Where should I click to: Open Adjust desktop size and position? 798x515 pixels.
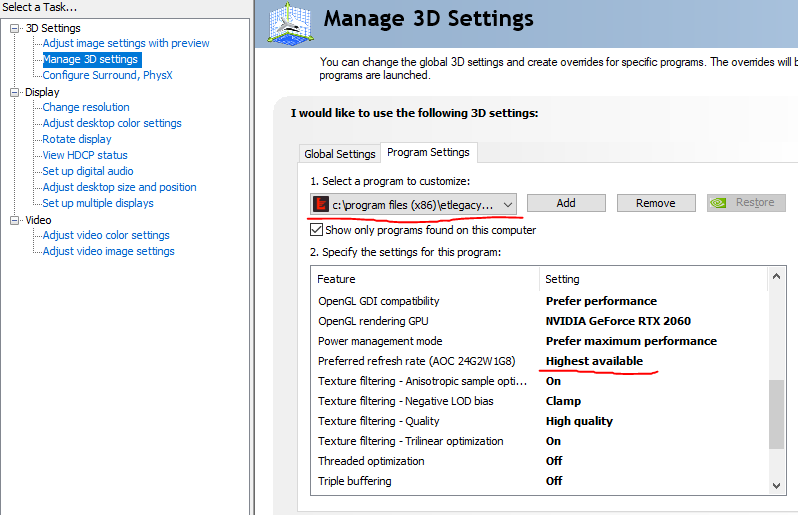pos(120,187)
